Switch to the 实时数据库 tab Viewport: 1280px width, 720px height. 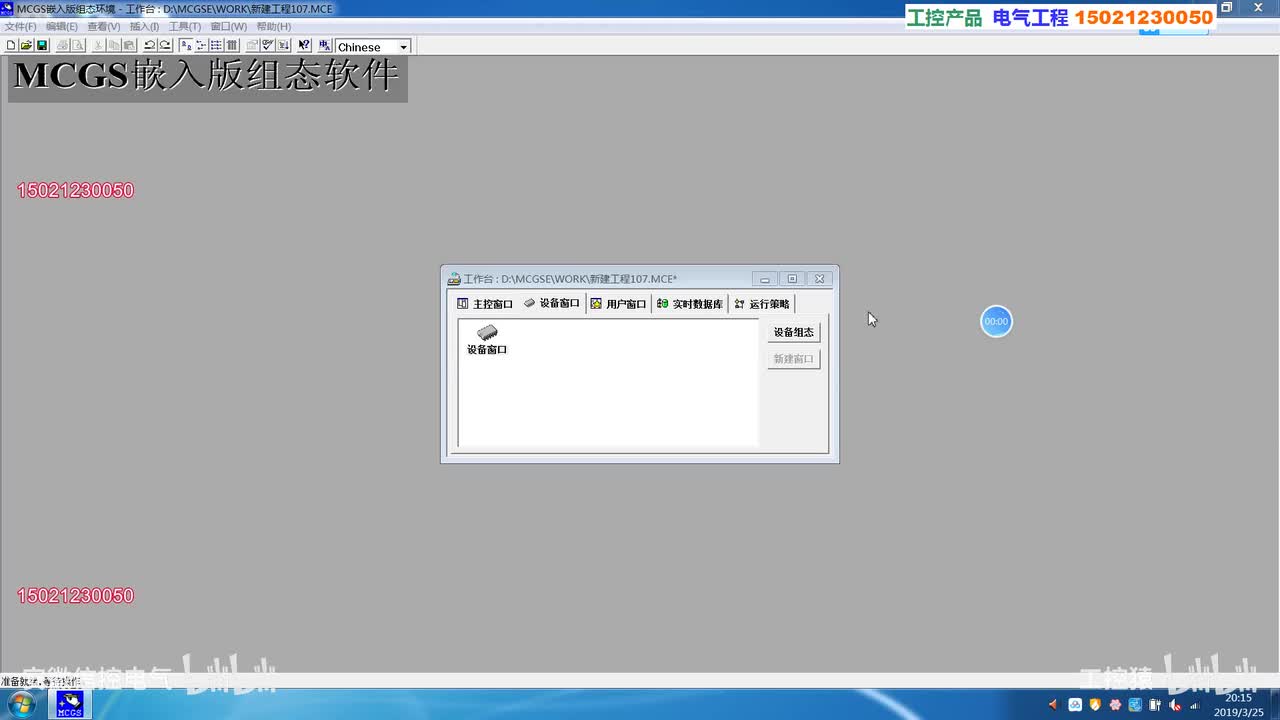pyautogui.click(x=690, y=304)
